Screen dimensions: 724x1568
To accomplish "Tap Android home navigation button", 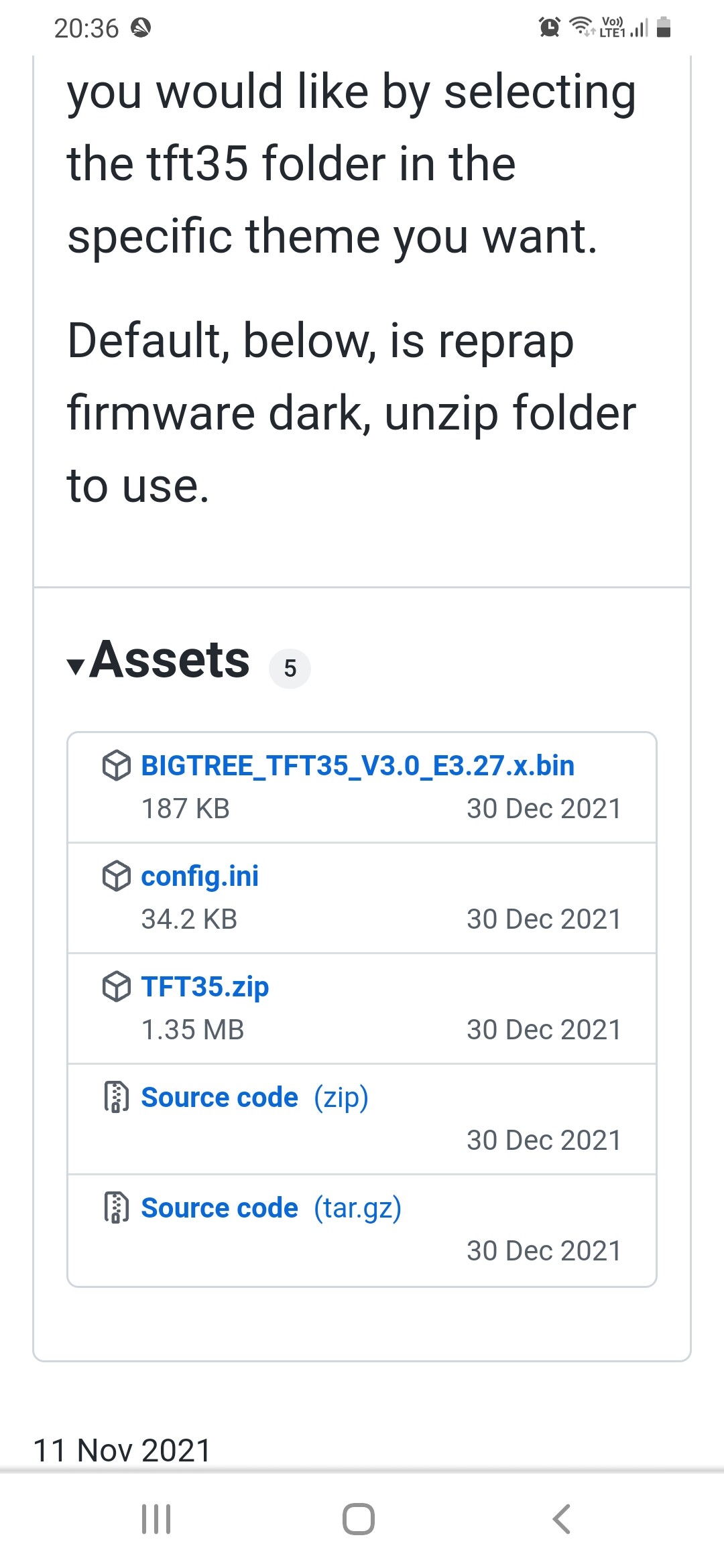I will tap(359, 1518).
